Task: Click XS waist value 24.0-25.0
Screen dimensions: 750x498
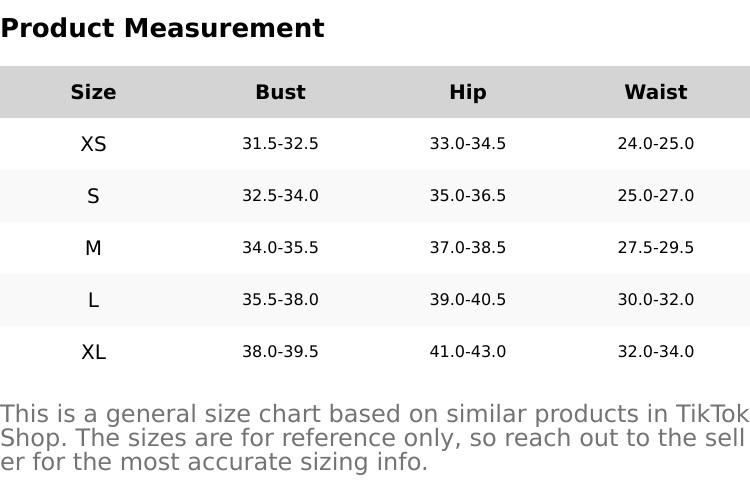Action: point(655,144)
